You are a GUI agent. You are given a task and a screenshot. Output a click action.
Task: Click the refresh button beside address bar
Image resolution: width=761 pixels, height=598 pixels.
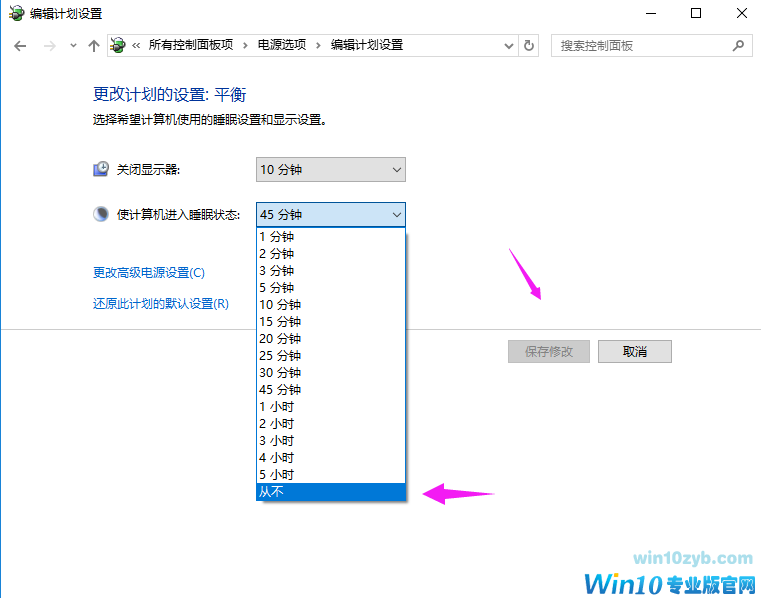pos(529,45)
